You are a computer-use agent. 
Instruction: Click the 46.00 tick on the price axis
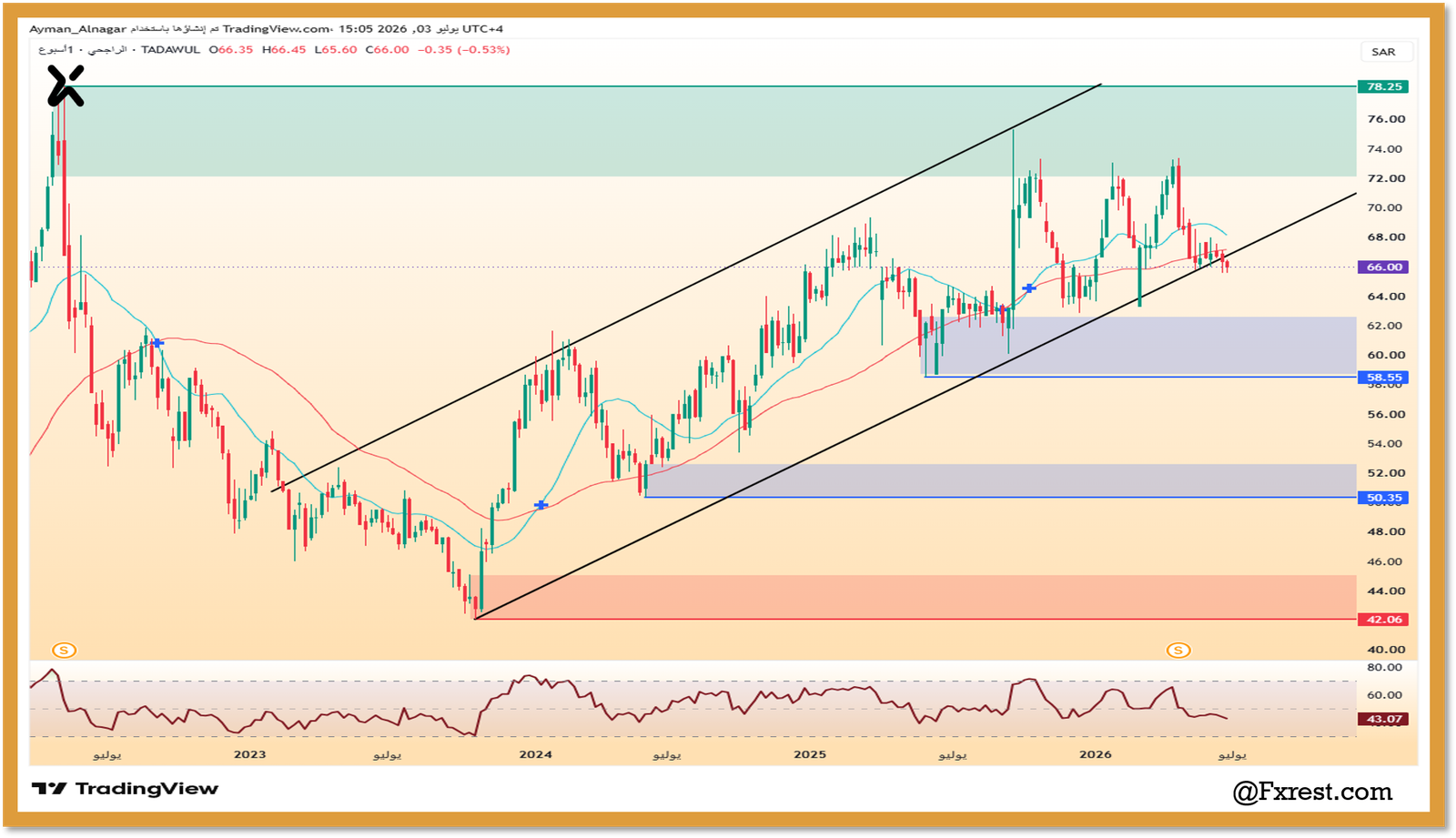(x=1386, y=561)
